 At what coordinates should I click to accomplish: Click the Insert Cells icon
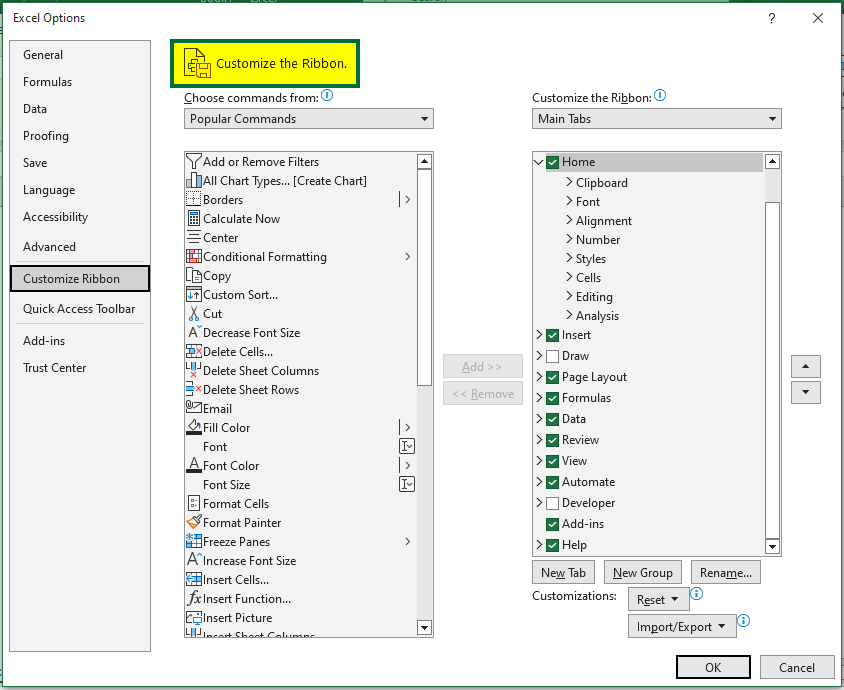(193, 579)
